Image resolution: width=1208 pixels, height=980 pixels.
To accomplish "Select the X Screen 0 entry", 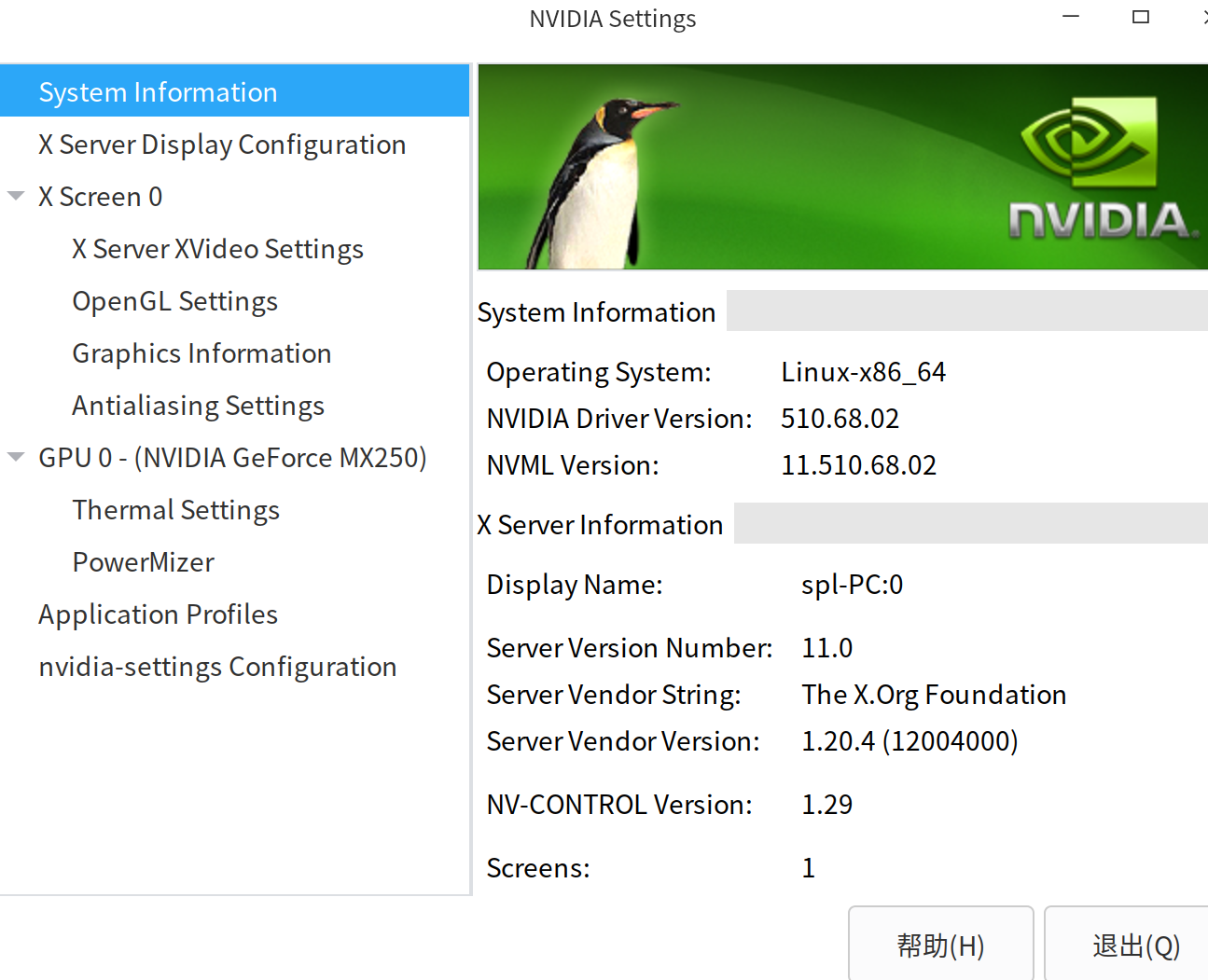I will 101,197.
